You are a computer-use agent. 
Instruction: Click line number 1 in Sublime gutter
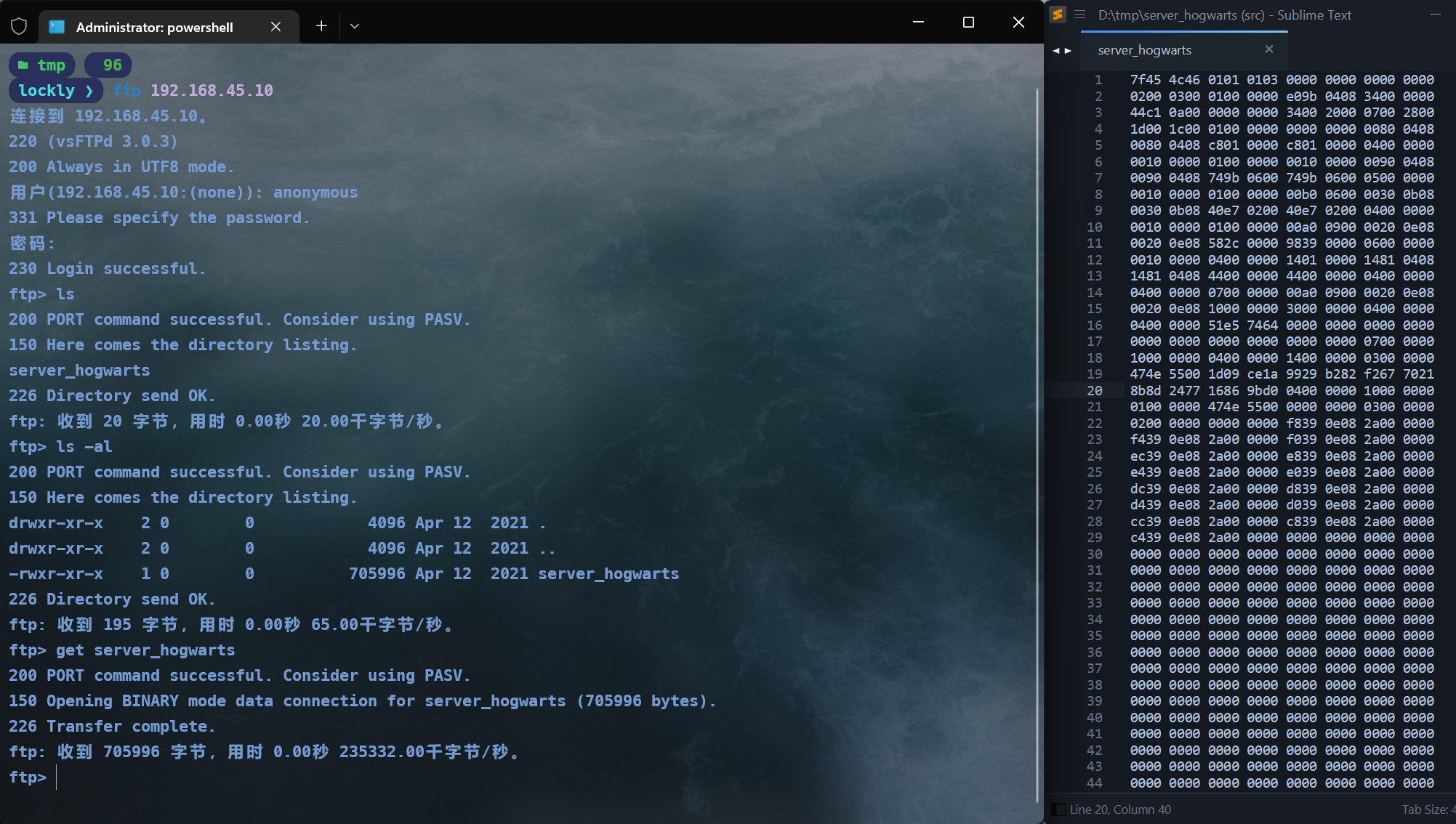1098,79
